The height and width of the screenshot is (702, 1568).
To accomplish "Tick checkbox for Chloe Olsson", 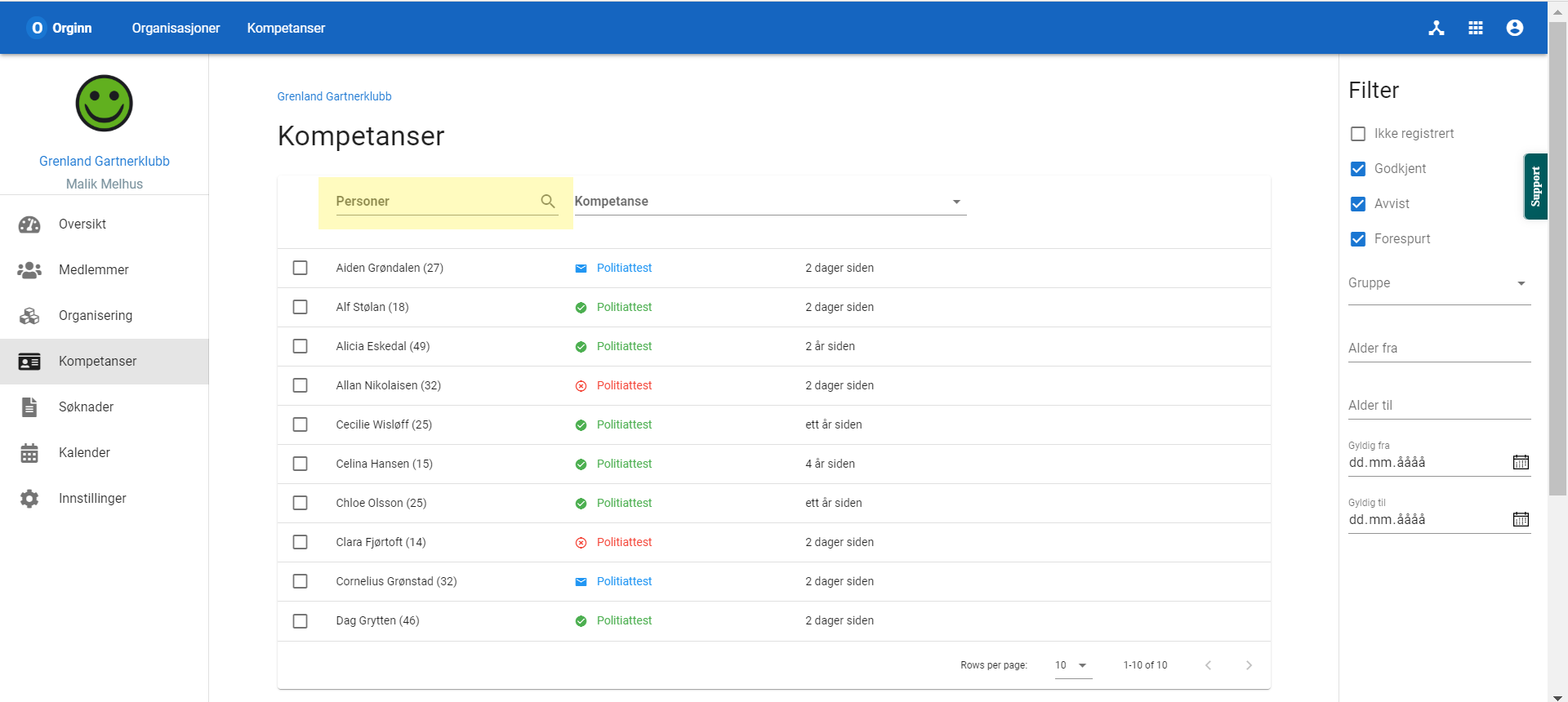I will tap(301, 503).
